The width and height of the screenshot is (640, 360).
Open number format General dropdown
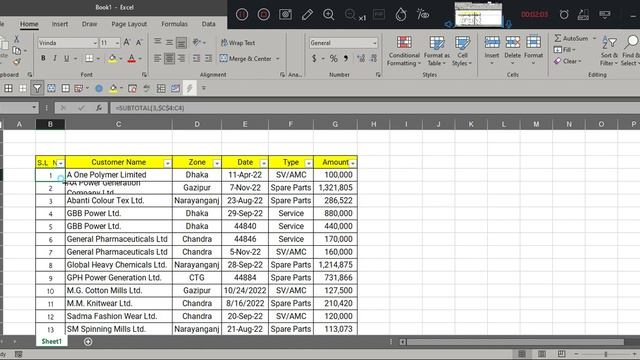tap(374, 43)
